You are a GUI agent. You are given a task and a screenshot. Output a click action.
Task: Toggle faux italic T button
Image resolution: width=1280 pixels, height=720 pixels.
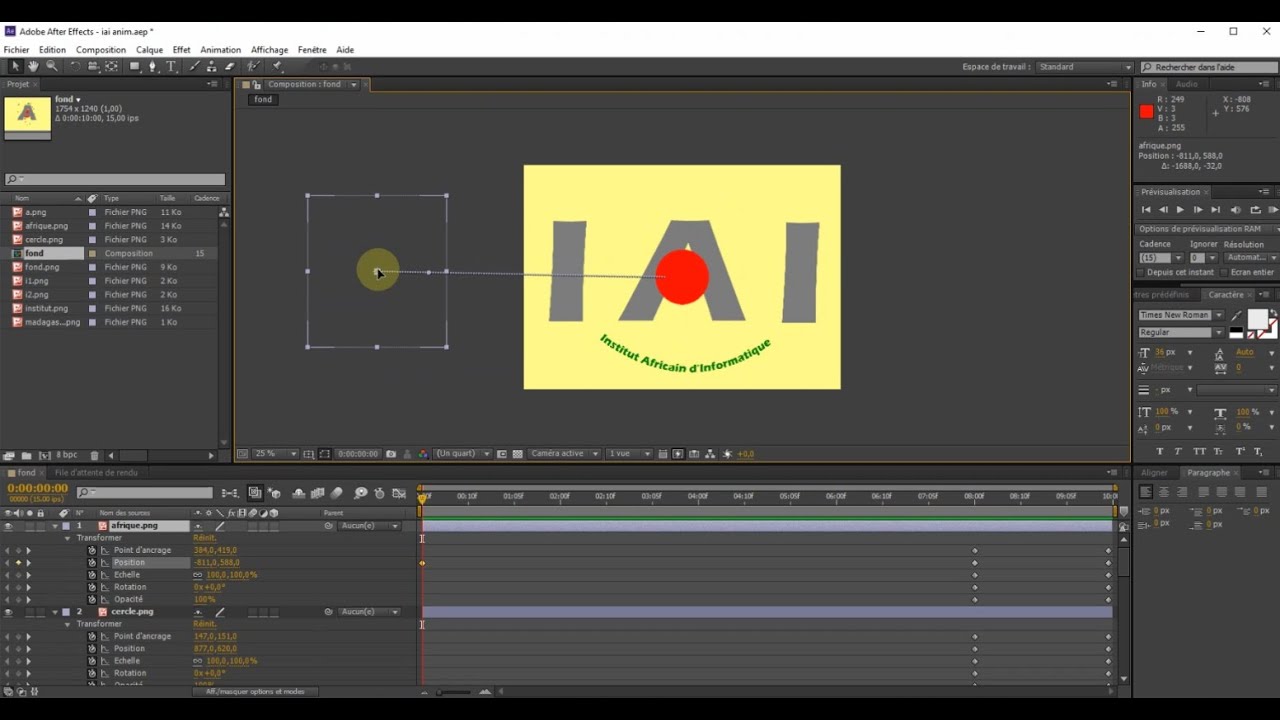coord(1178,452)
